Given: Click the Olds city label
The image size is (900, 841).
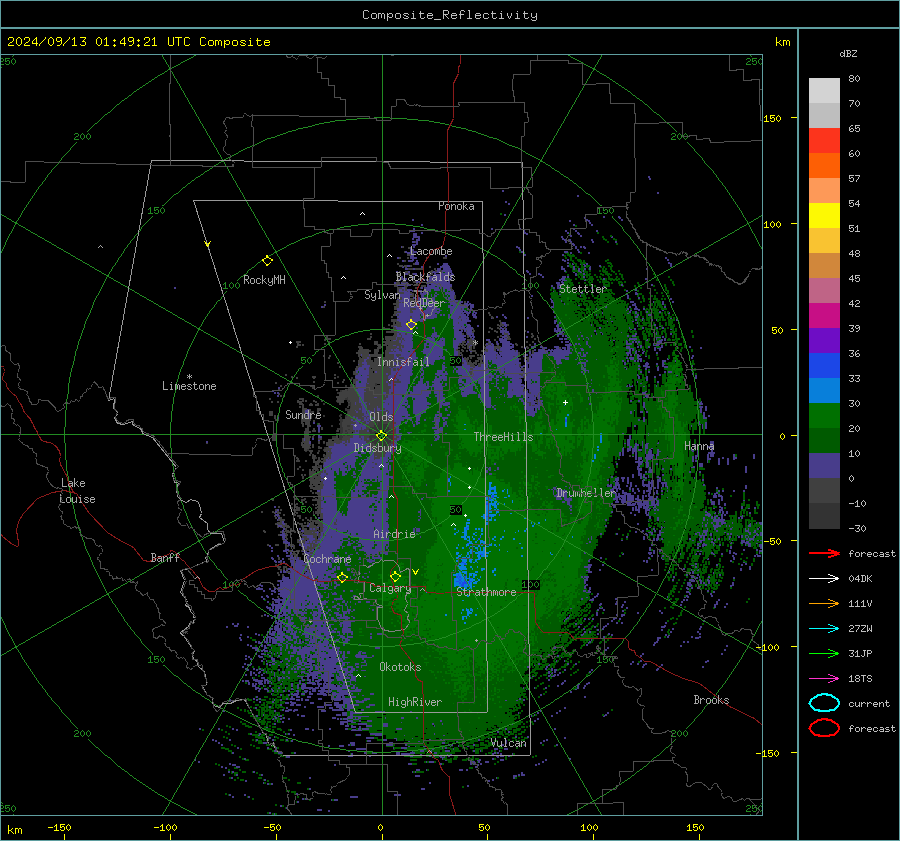Looking at the screenshot, I should 381,417.
